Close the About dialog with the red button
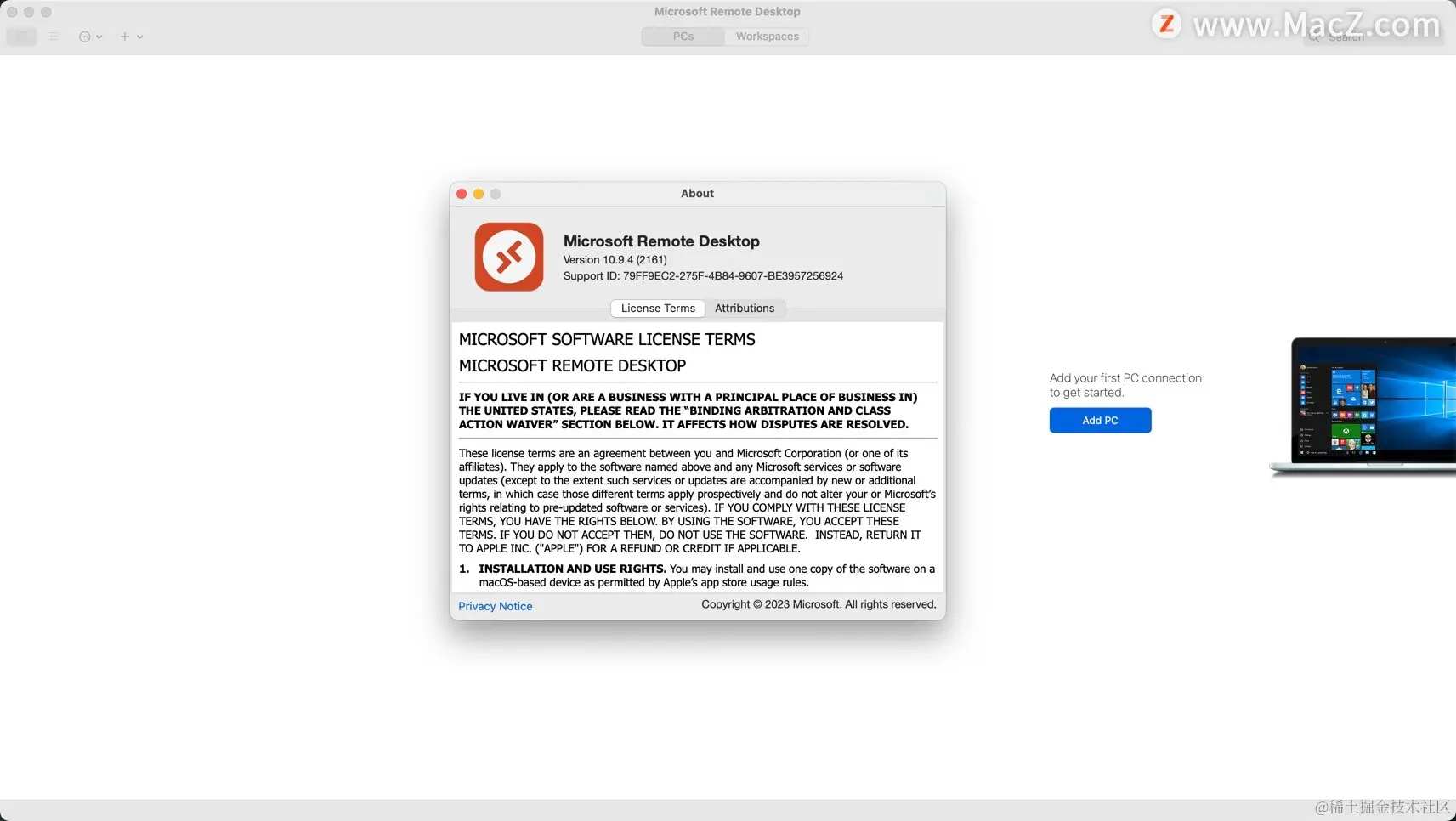Screen dimensions: 1456x821 point(462,194)
